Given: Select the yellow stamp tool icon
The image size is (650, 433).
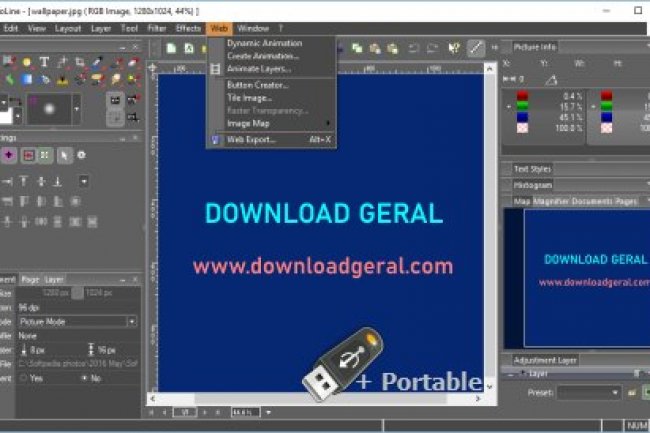Looking at the screenshot, I should click(62, 80).
